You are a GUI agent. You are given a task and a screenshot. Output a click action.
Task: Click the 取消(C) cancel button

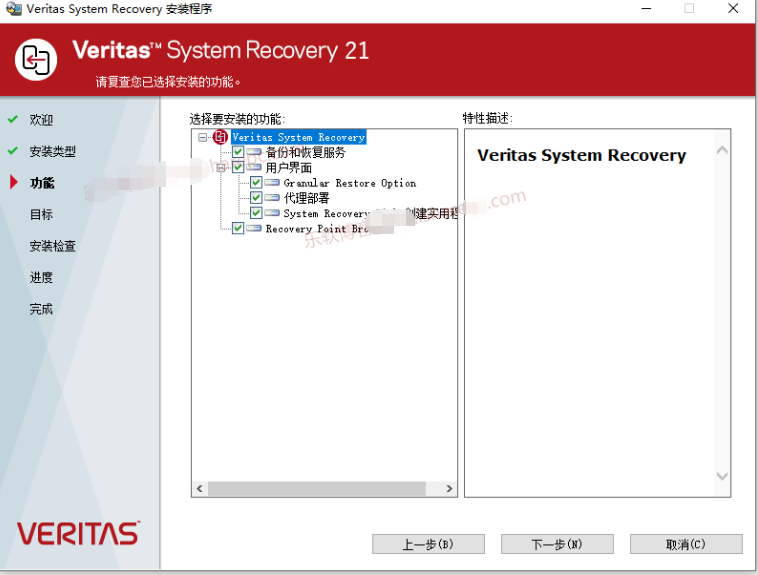686,544
